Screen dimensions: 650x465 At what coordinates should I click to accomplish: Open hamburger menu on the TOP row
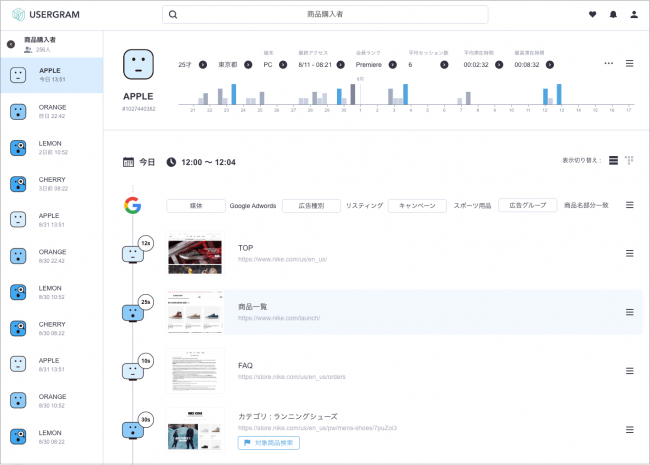point(629,254)
